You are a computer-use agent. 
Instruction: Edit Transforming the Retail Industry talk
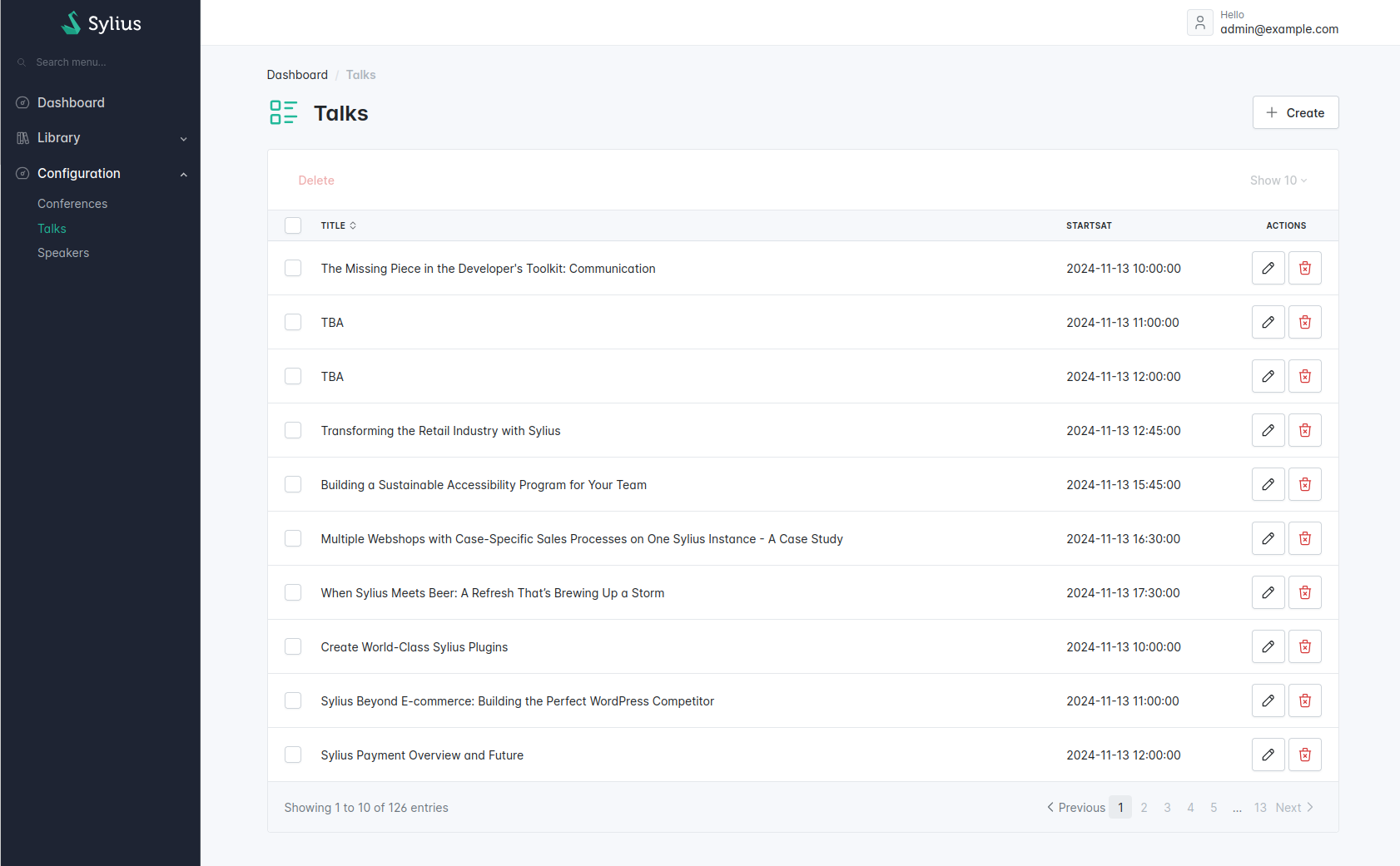(1268, 430)
